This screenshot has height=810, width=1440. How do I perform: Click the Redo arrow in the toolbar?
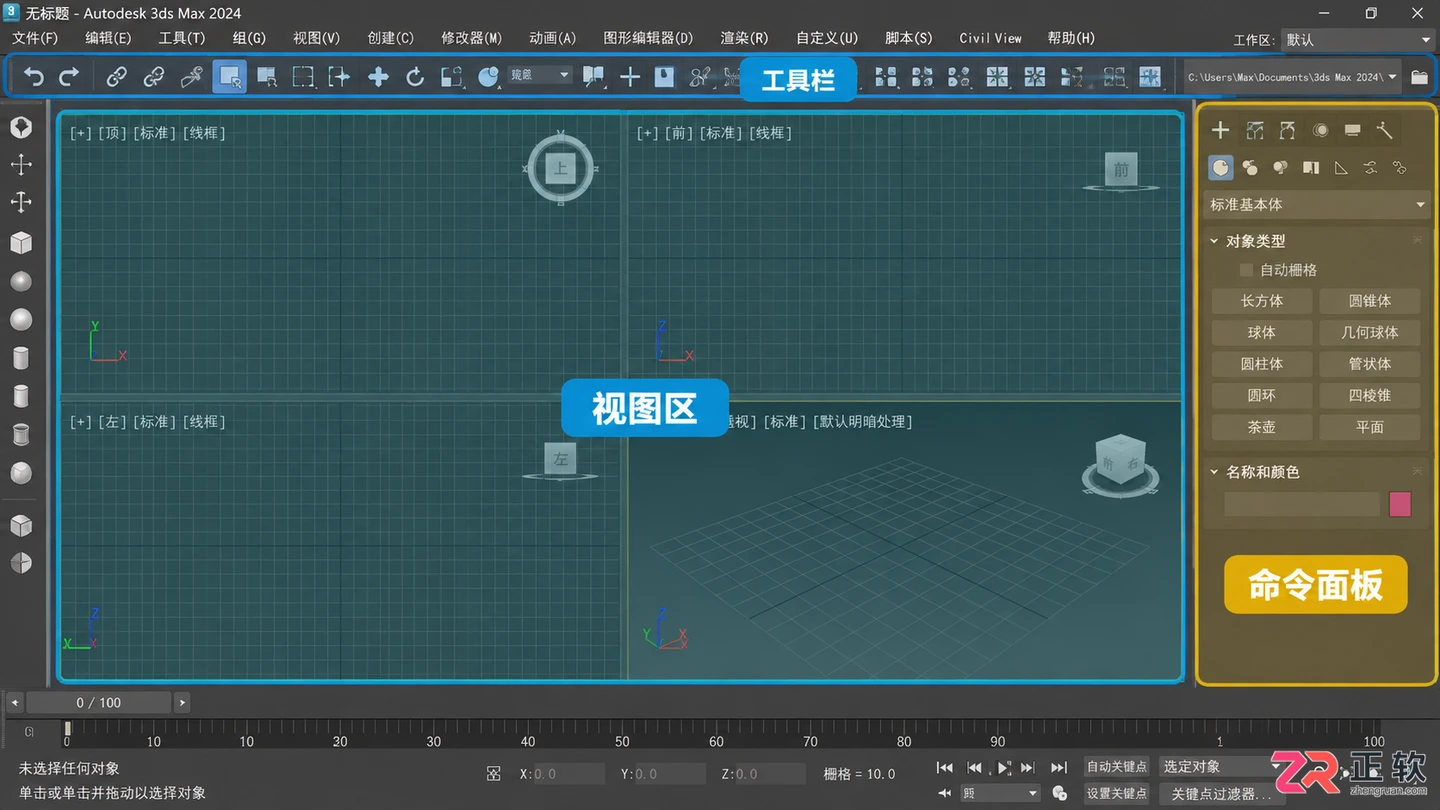pos(69,76)
